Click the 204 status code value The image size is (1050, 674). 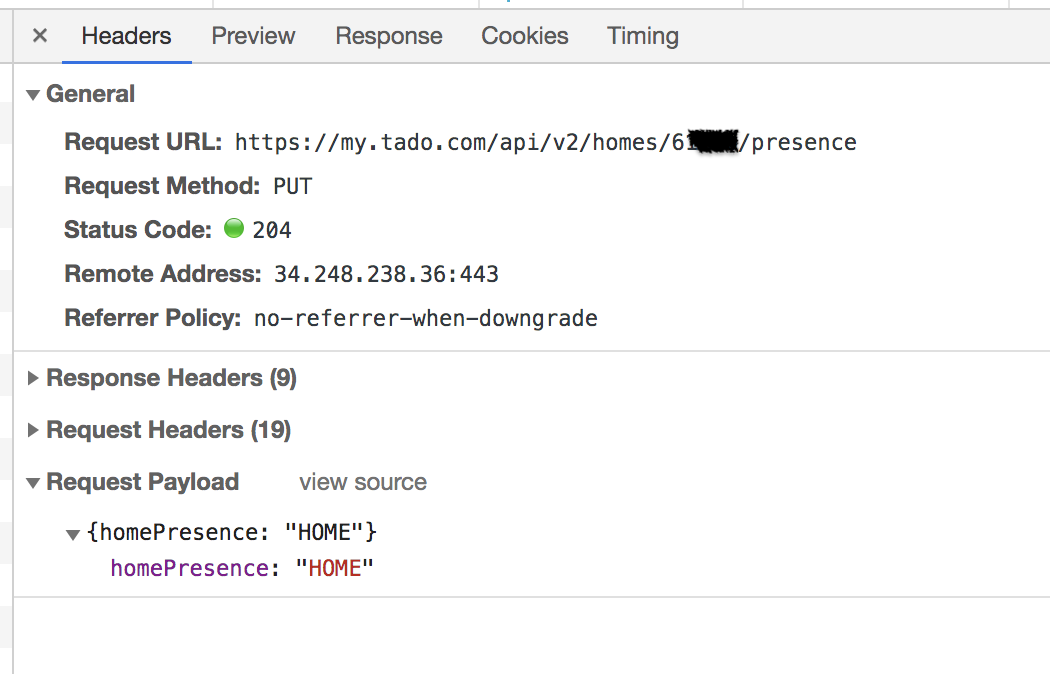pyautogui.click(x=272, y=230)
